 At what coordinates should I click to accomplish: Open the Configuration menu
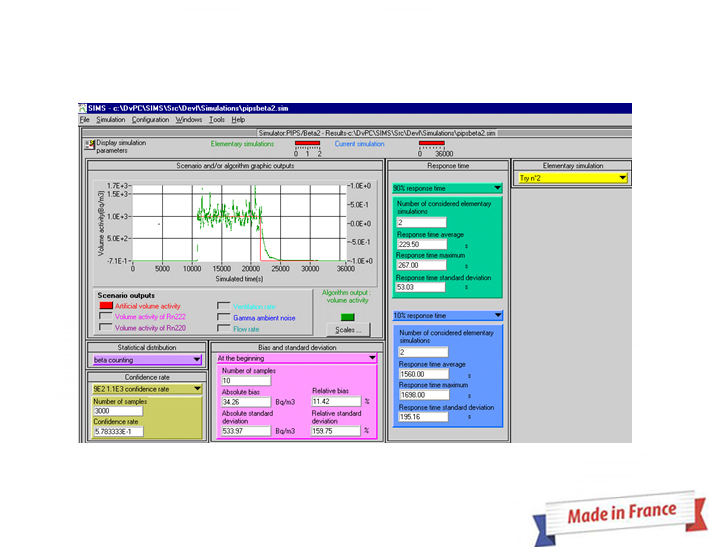[150, 119]
